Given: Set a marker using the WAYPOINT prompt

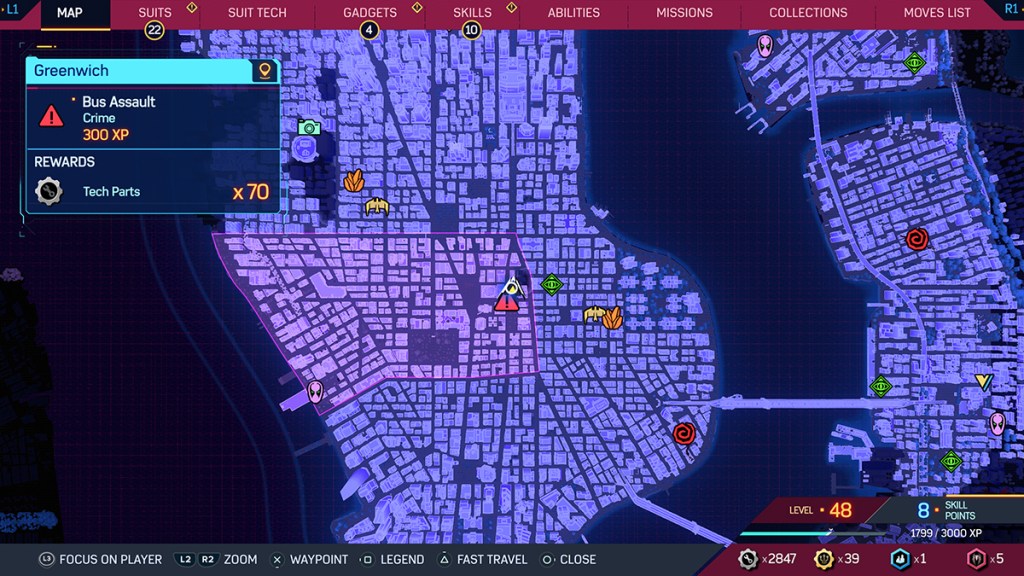Looking at the screenshot, I should (309, 559).
